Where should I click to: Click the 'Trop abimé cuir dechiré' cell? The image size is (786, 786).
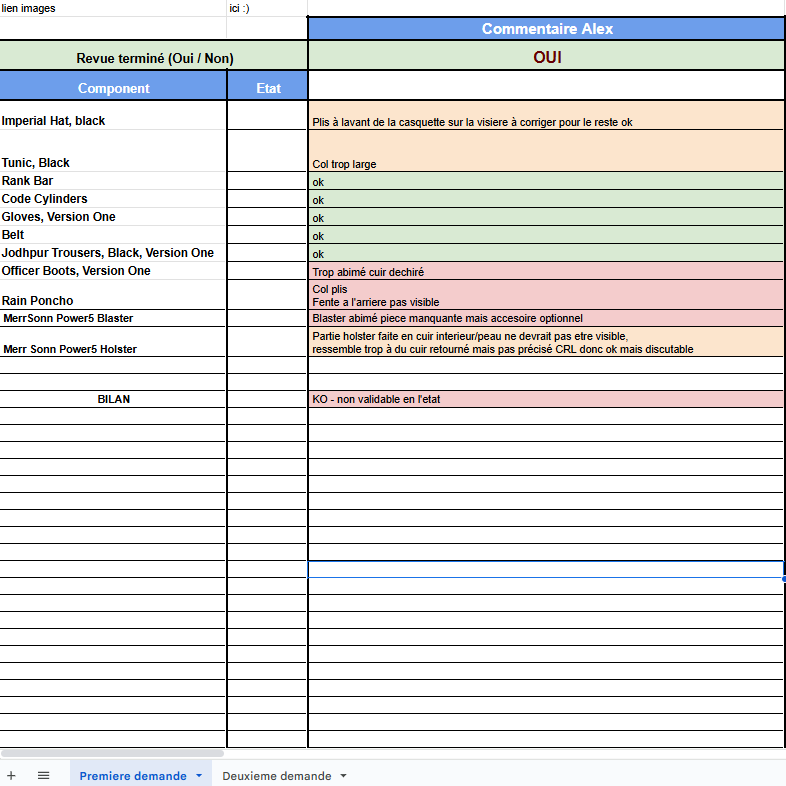coord(546,271)
